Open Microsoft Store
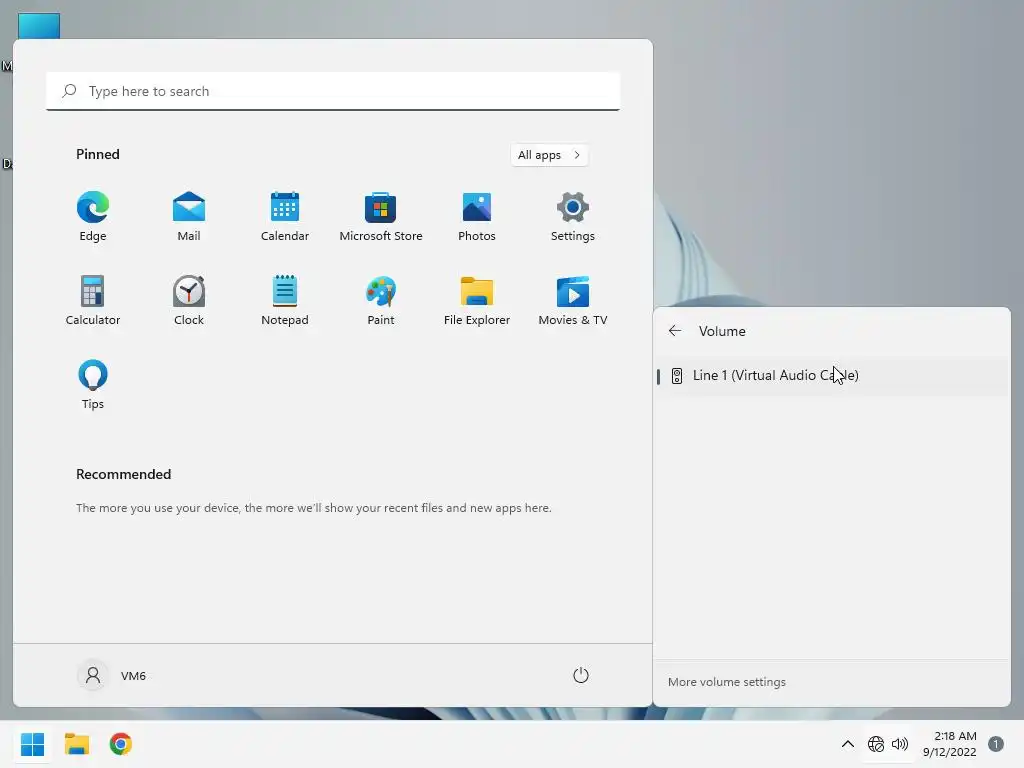 (381, 217)
